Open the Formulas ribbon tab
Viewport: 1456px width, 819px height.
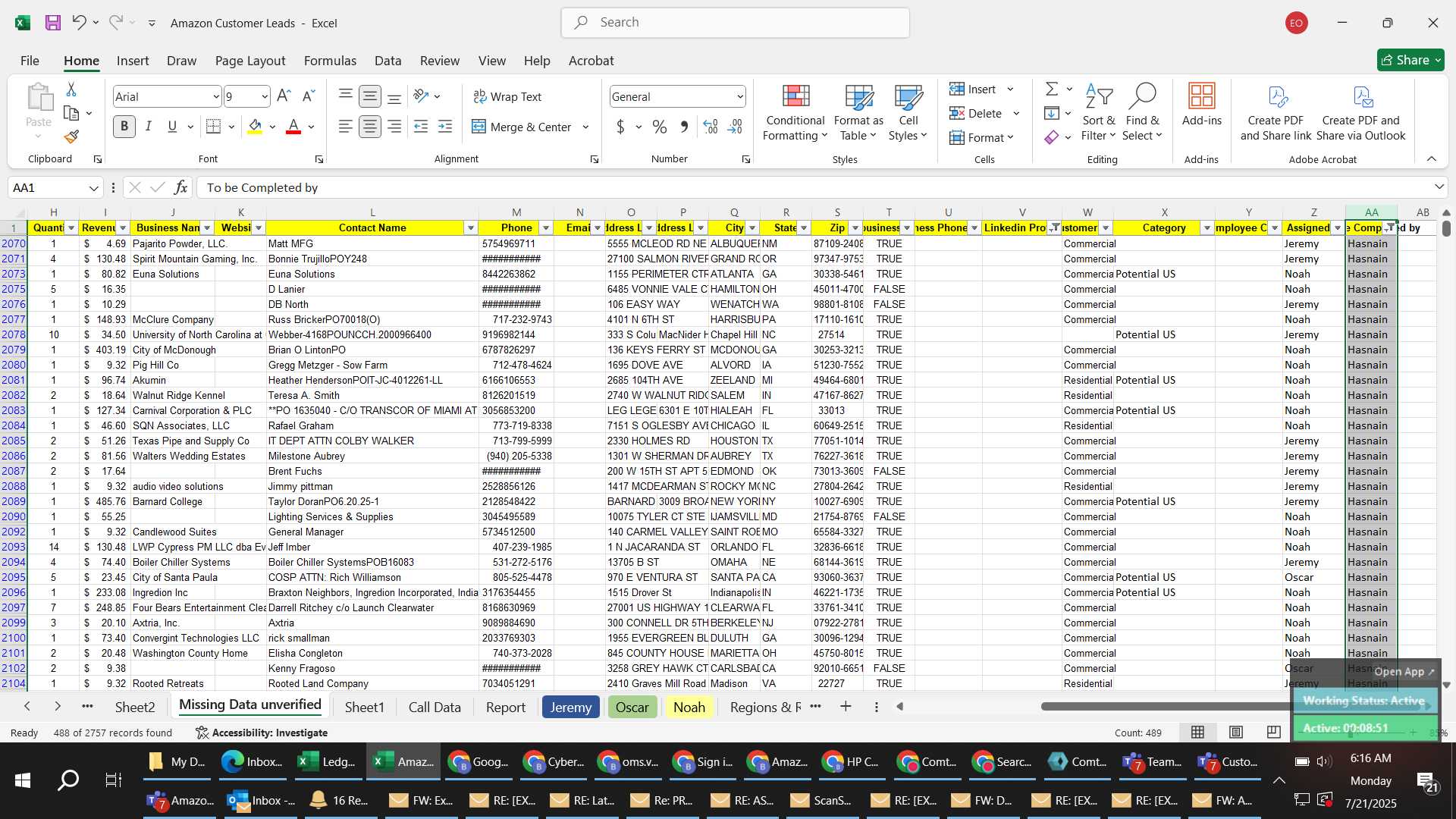(x=330, y=61)
